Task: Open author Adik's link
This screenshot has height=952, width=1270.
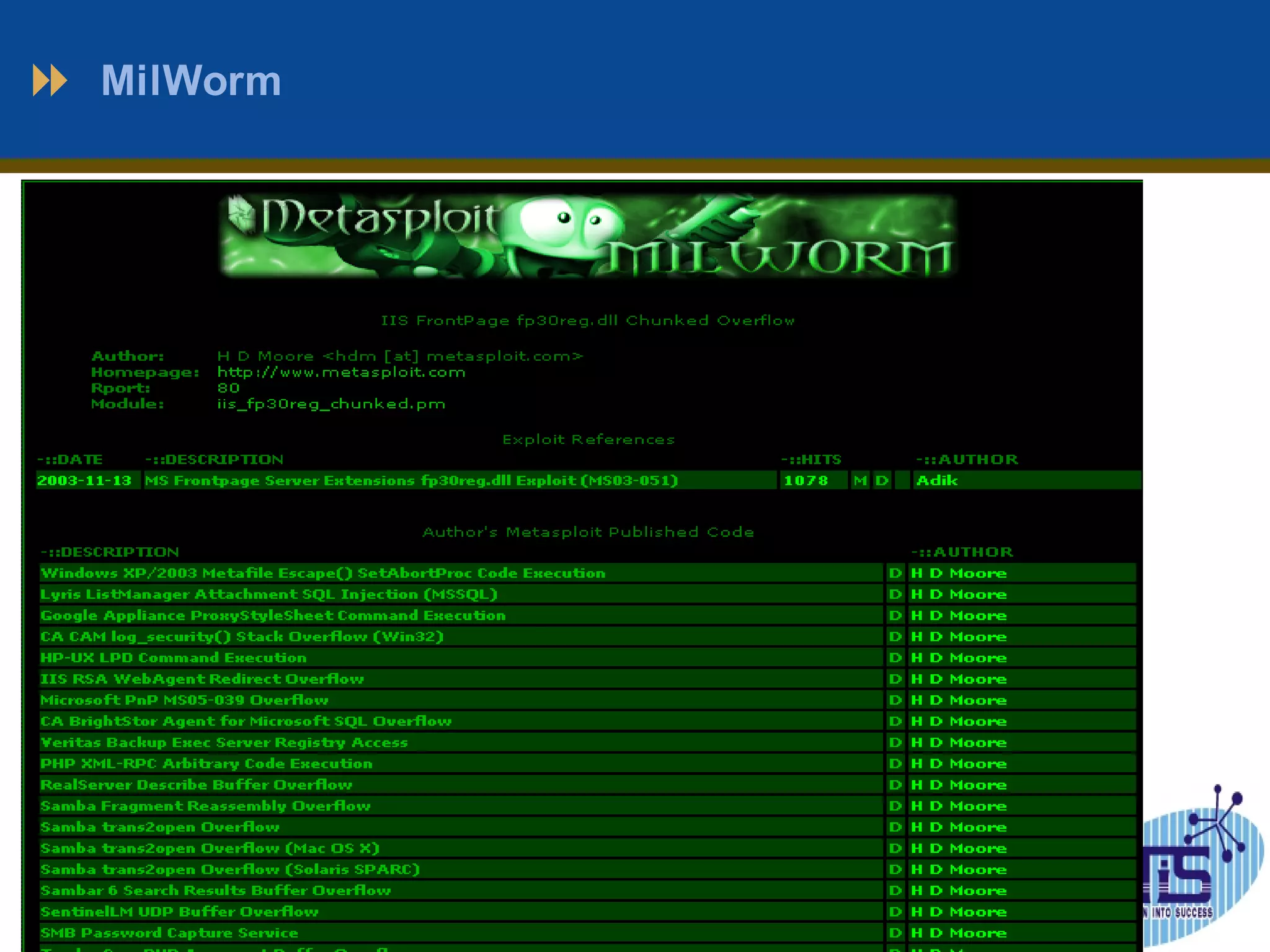Action: (x=937, y=480)
